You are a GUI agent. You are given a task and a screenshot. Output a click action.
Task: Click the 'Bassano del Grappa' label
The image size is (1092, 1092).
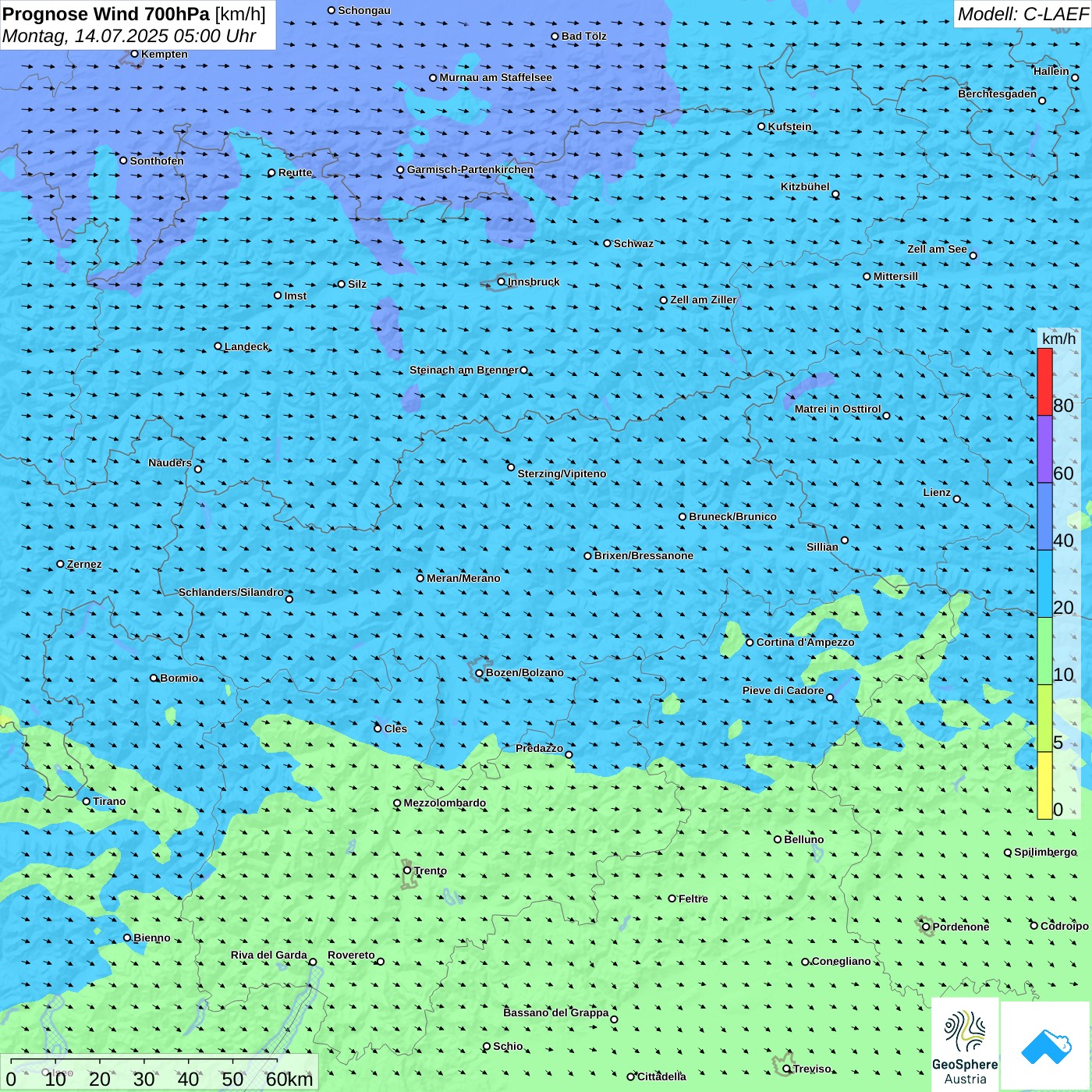pyautogui.click(x=555, y=1012)
